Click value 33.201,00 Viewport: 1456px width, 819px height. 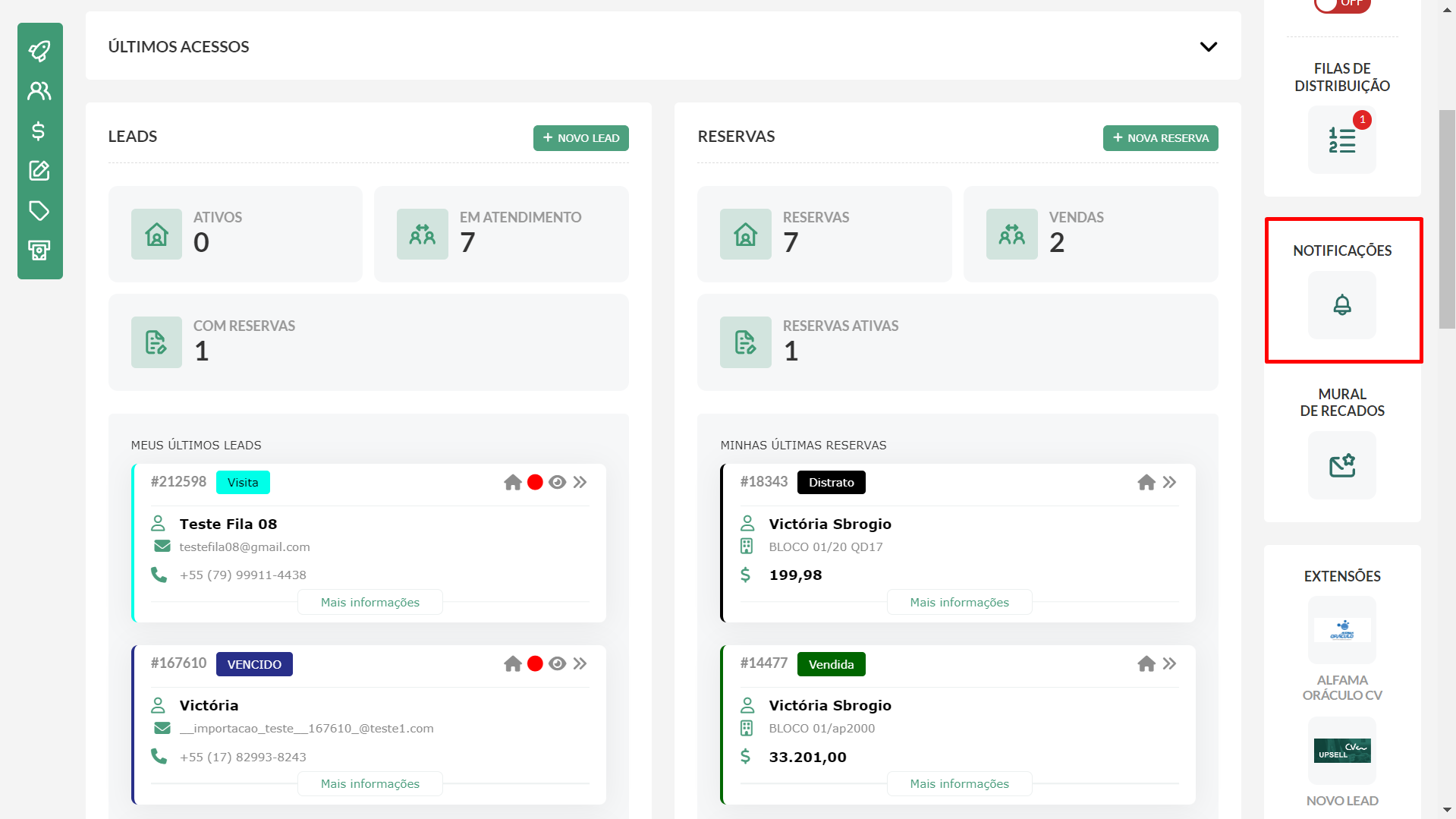point(807,757)
